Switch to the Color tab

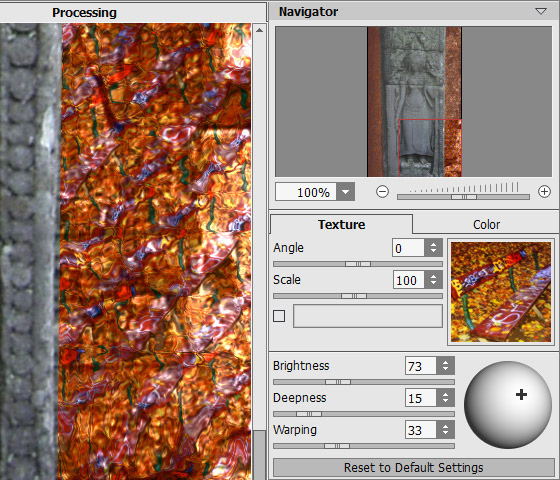(x=486, y=225)
